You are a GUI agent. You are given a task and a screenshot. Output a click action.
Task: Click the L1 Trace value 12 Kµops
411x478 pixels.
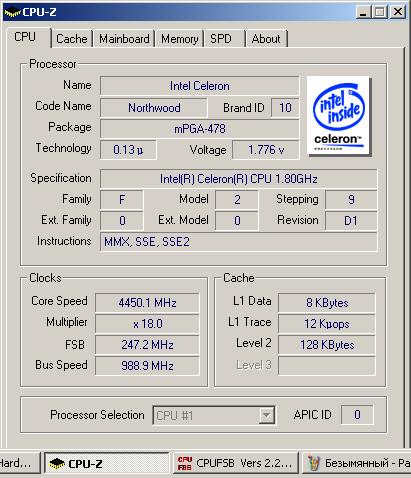point(327,324)
